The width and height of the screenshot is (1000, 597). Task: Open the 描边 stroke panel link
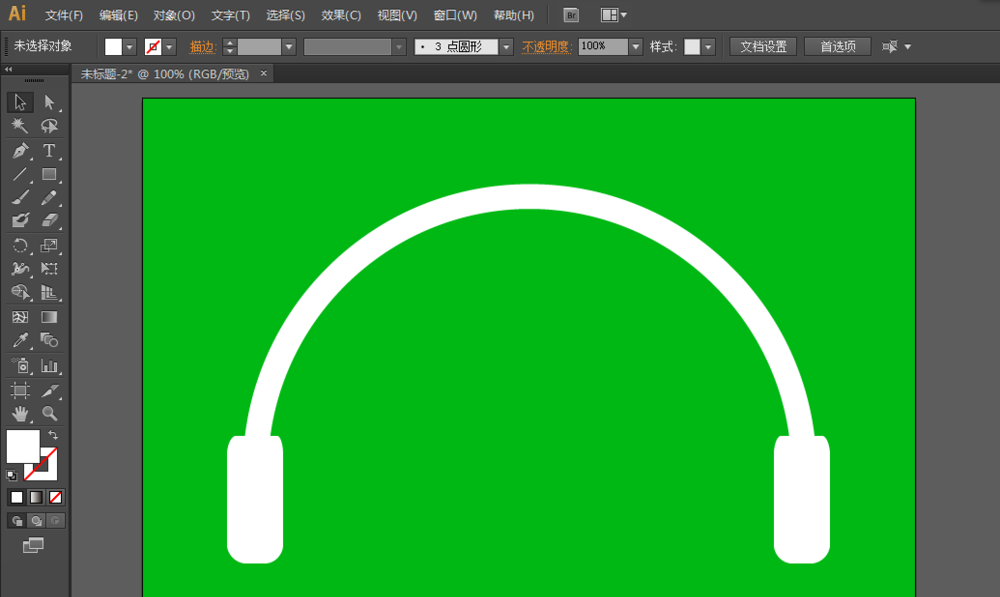pos(202,47)
